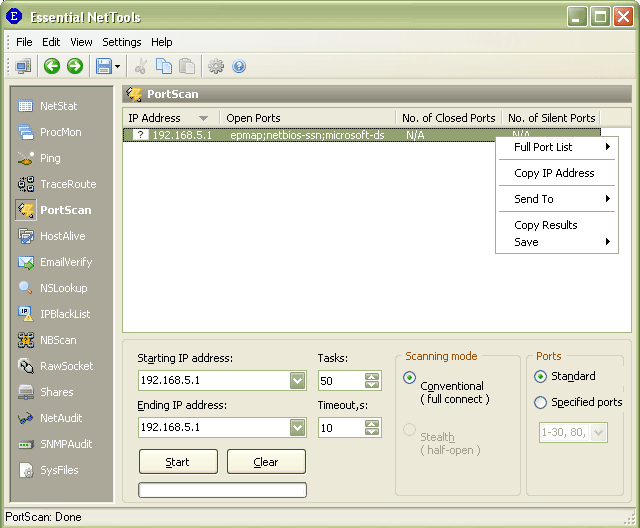Click the Paste clipboard toolbar icon
This screenshot has height=528, width=640.
[x=187, y=66]
